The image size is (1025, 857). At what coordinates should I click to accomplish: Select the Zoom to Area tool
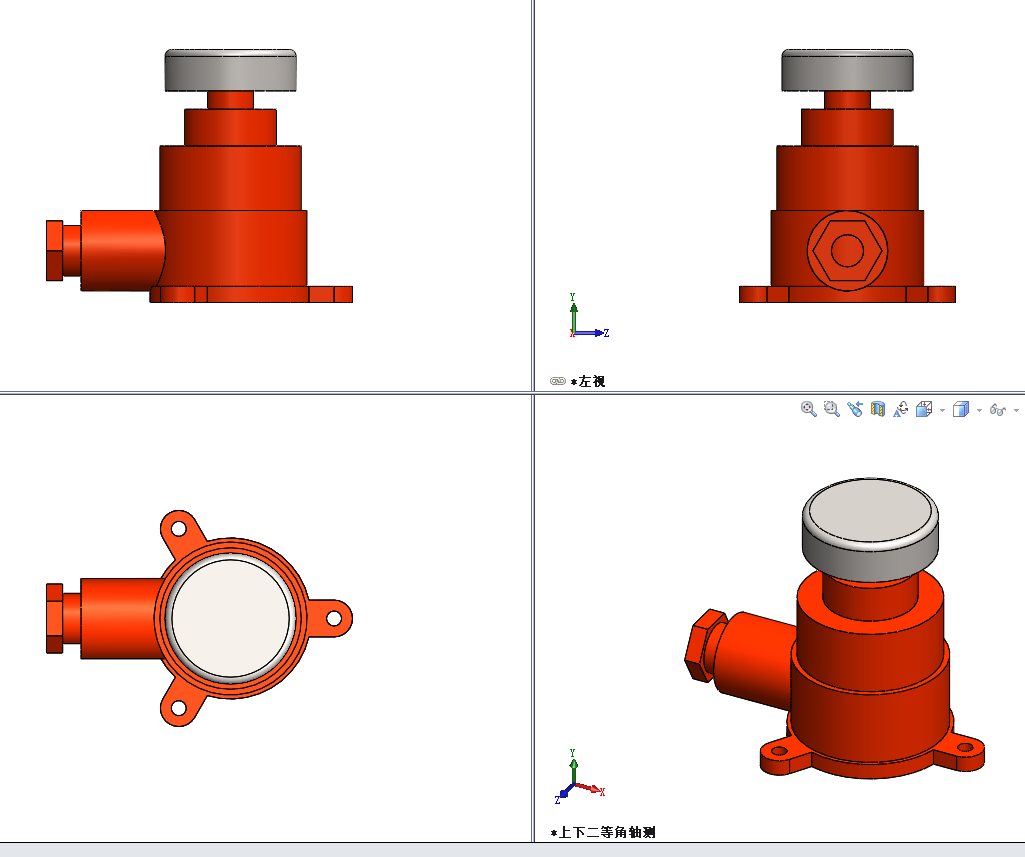832,409
